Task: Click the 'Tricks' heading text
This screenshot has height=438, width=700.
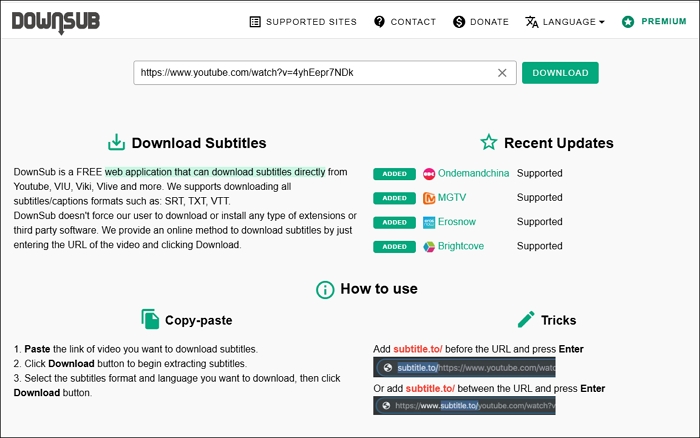Action: point(558,320)
